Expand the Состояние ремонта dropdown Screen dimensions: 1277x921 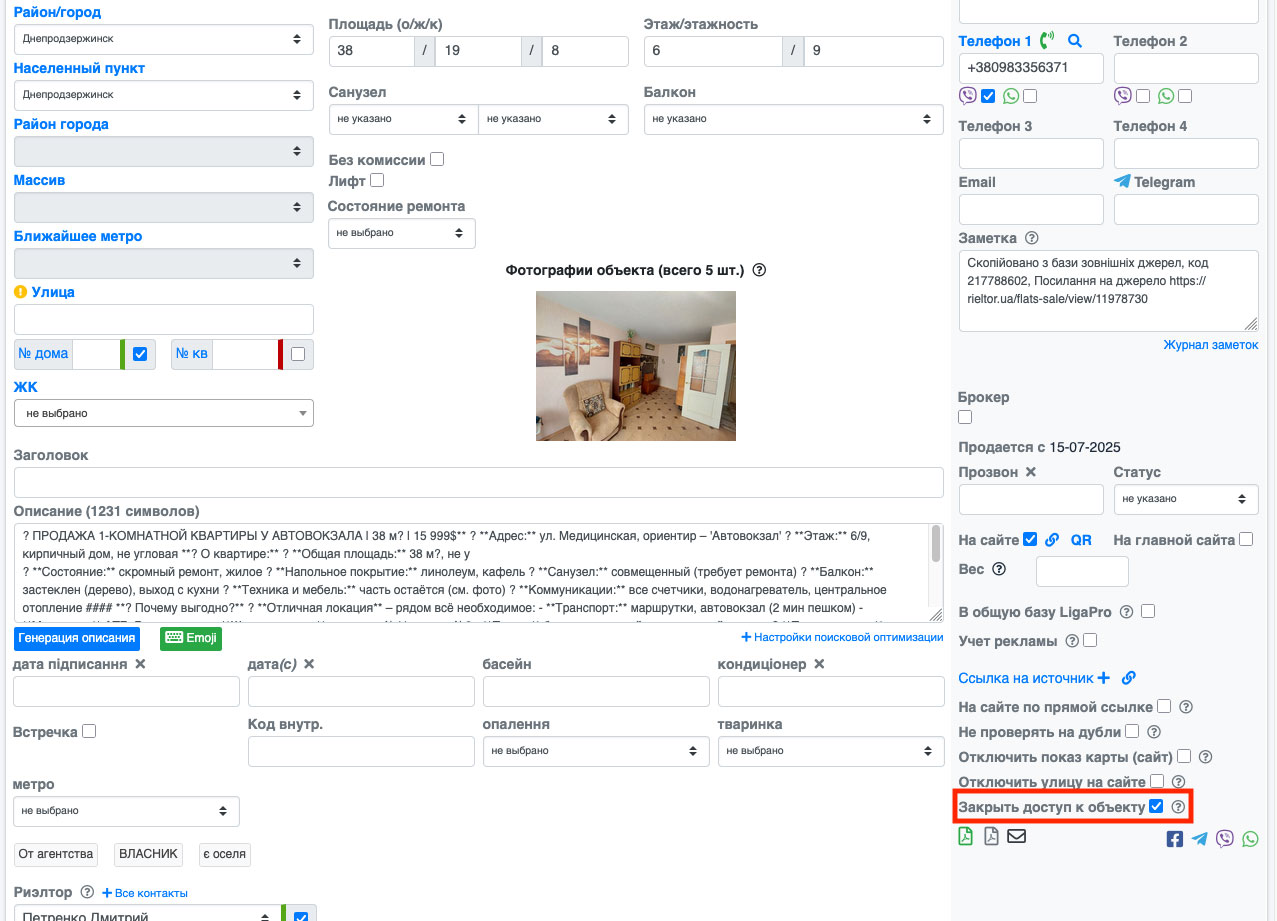pos(401,233)
